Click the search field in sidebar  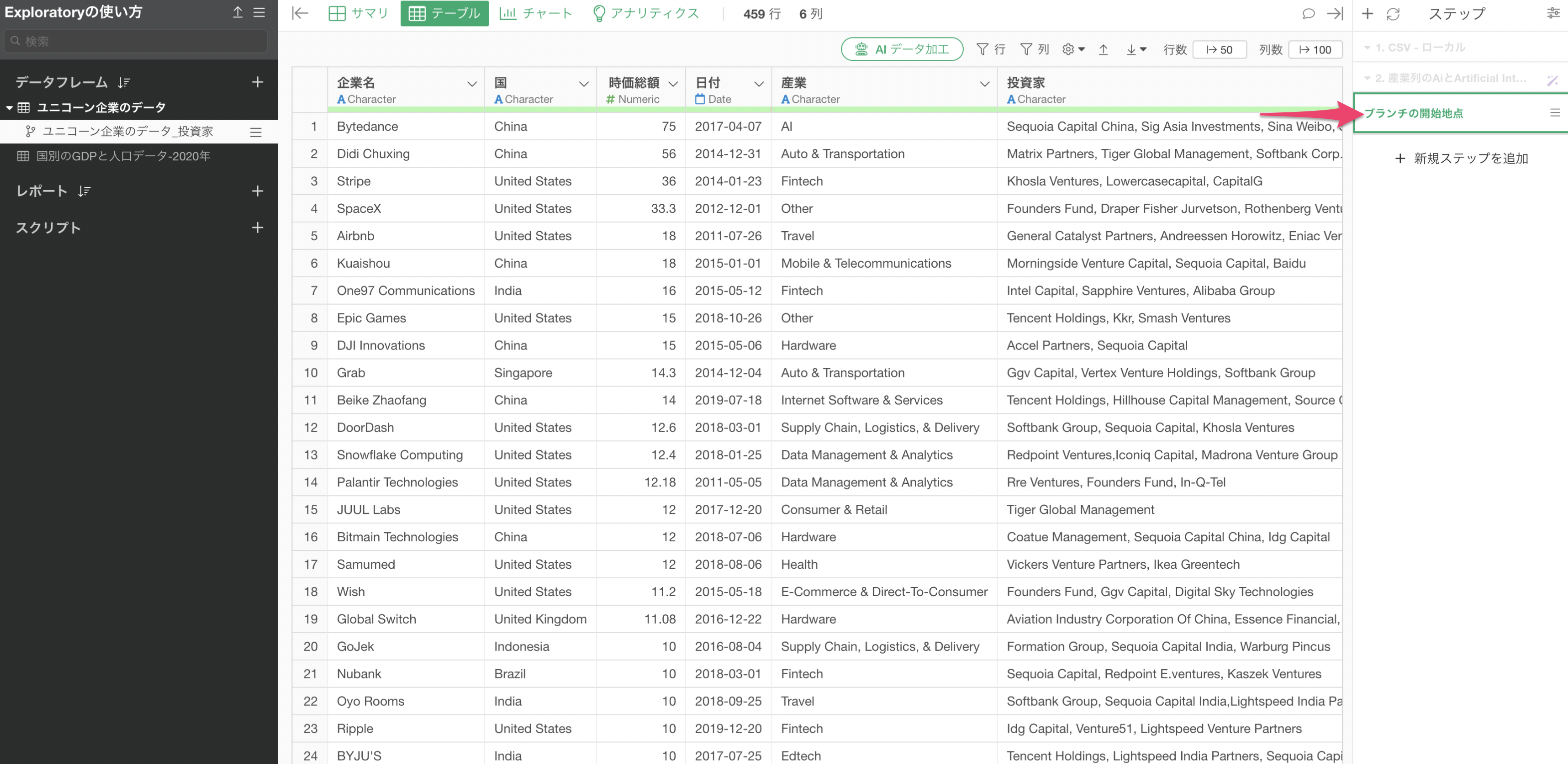point(135,41)
